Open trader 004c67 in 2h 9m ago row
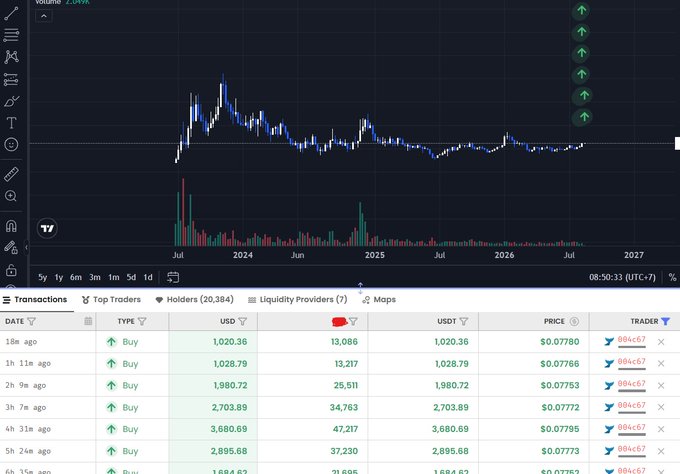 (631, 384)
